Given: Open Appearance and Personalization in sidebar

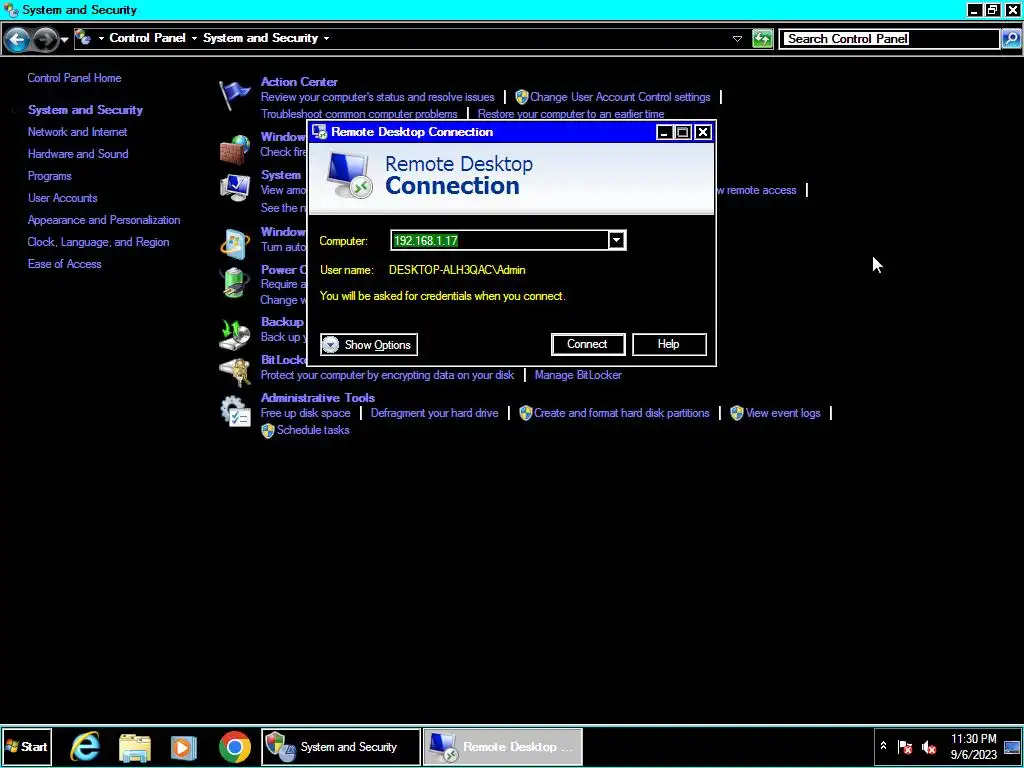Looking at the screenshot, I should pyautogui.click(x=104, y=220).
